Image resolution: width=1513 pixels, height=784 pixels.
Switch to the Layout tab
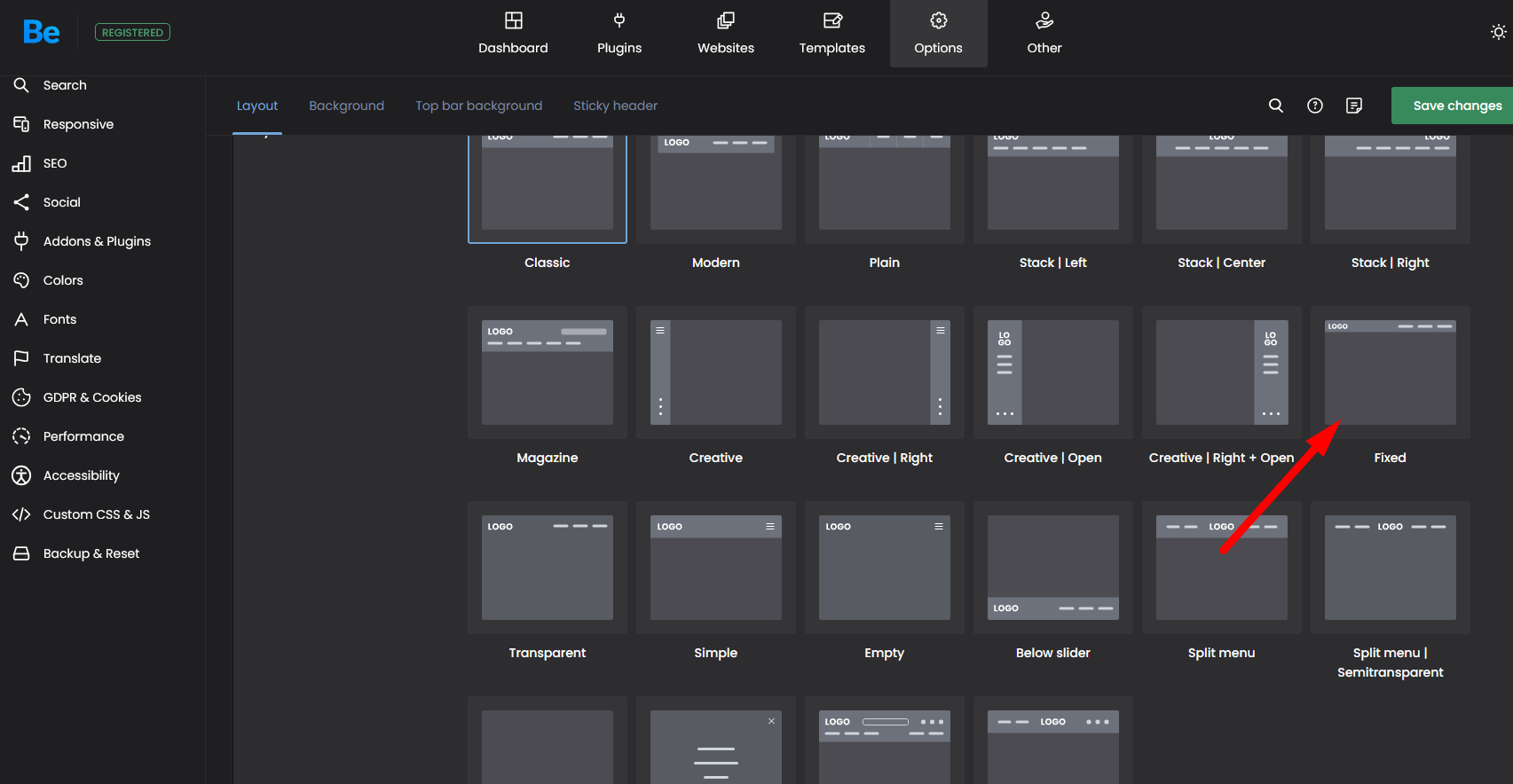257,106
